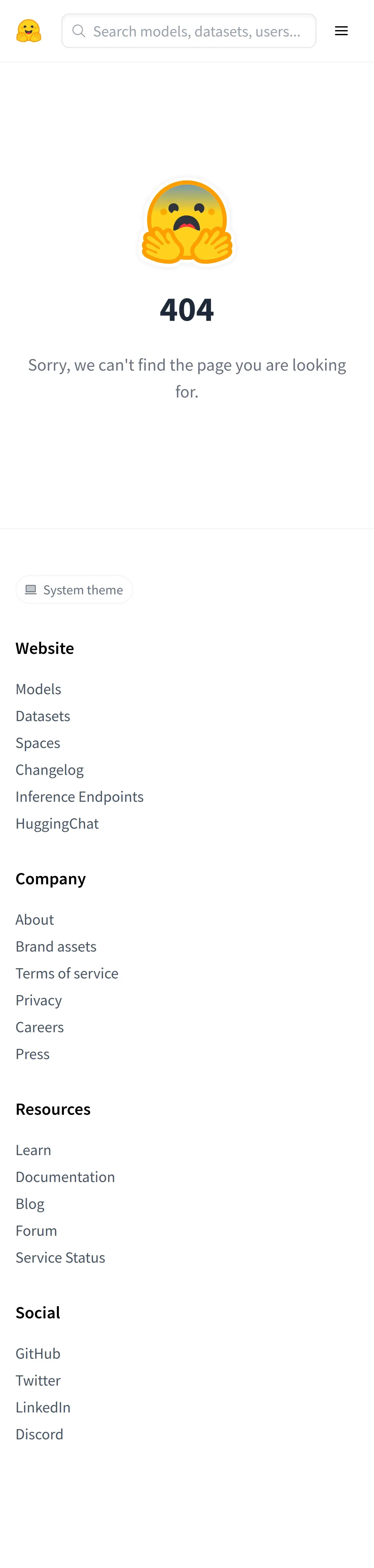Open the Careers page link

pos(40,1026)
